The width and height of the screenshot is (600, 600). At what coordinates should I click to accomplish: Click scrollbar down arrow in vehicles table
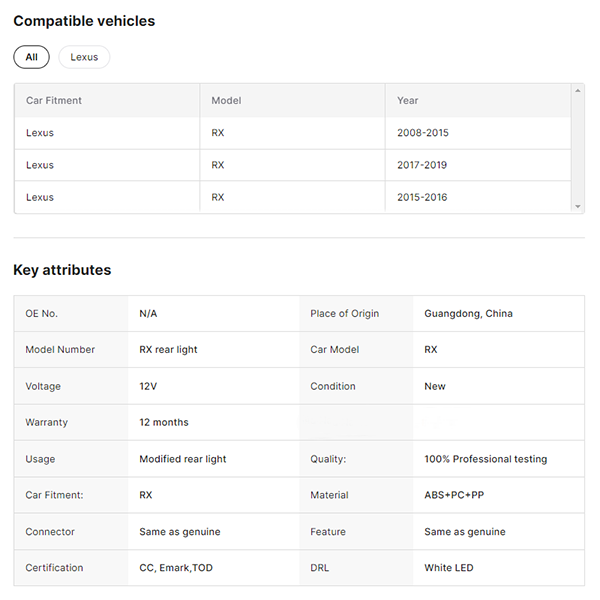[x=578, y=206]
